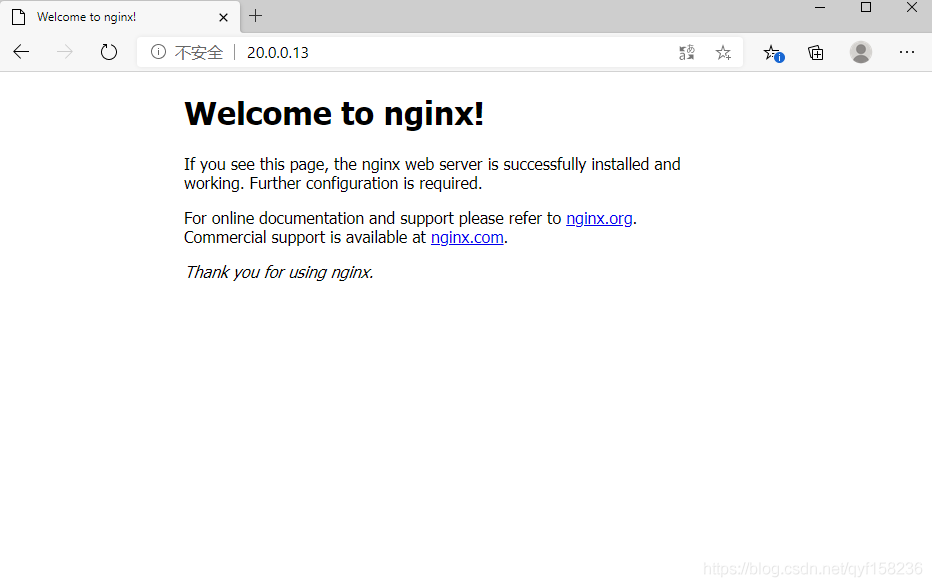Viewport: 932px width, 587px height.
Task: Open the nginx.org link
Action: click(599, 219)
